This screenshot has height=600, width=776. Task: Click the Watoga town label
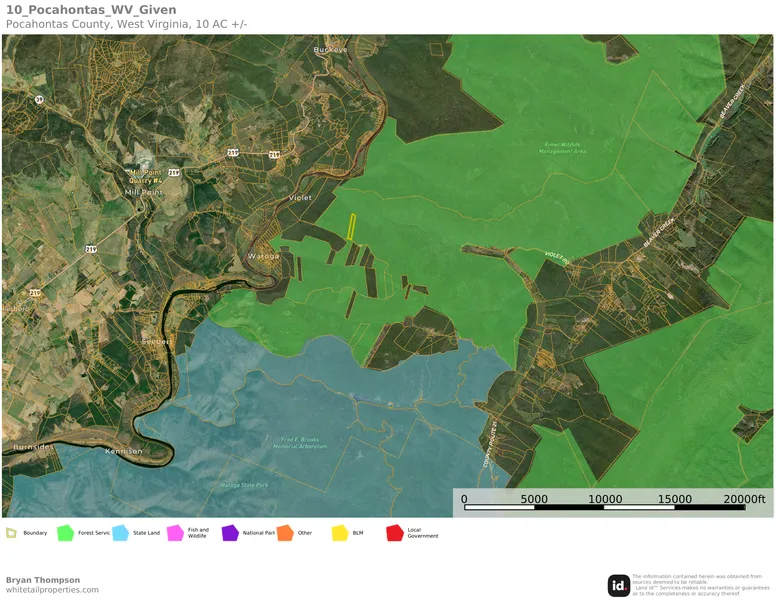click(x=264, y=256)
